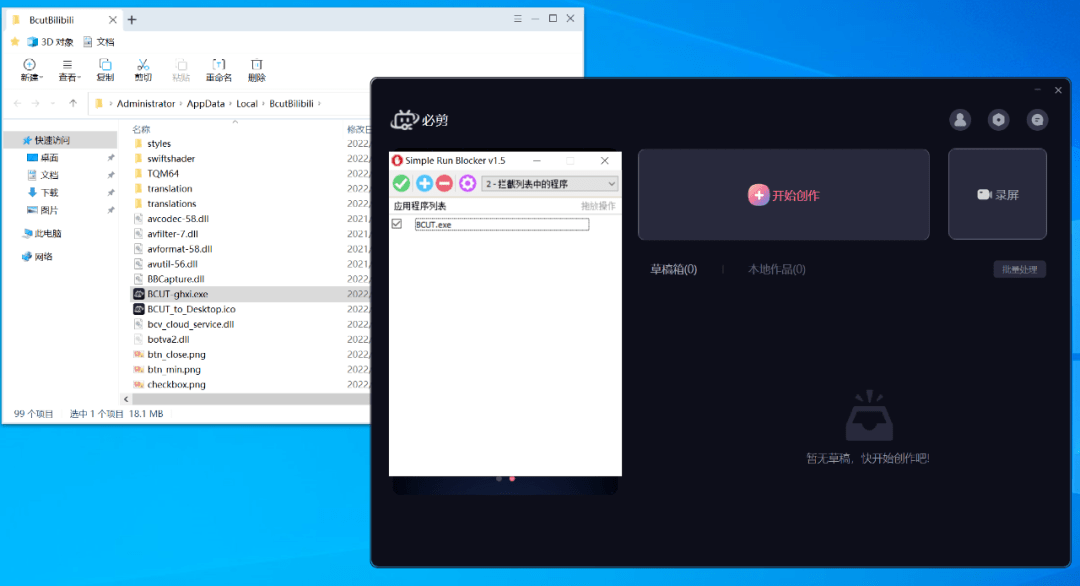The image size is (1080, 586).
Task: Click Local in the address breadcrumb
Action: click(x=247, y=103)
